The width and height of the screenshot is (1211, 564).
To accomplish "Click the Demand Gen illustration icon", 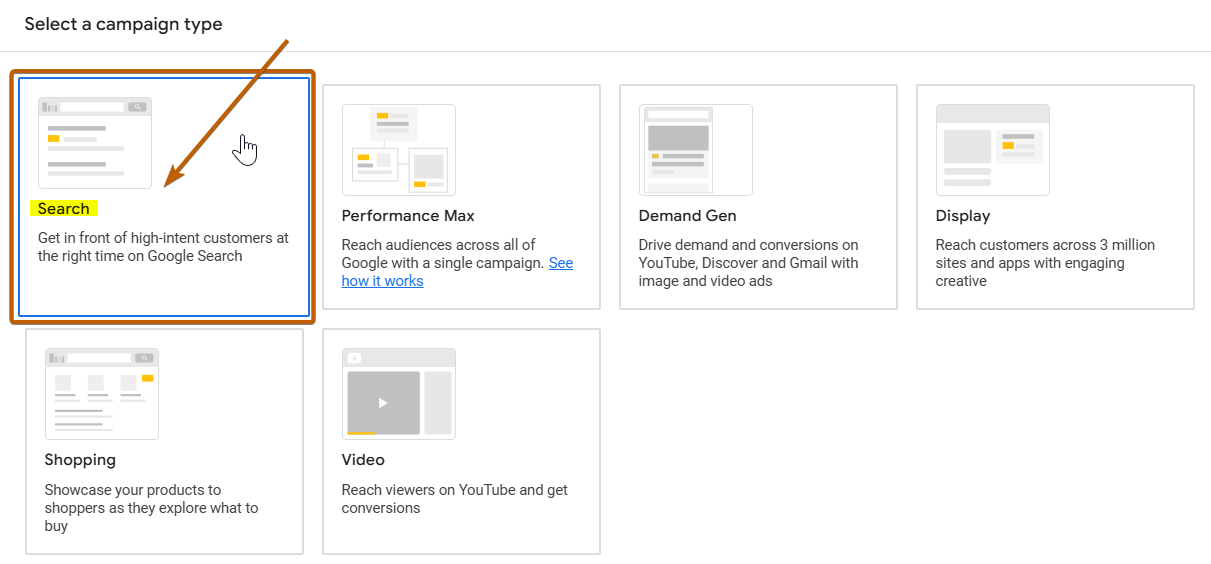I will pyautogui.click(x=695, y=150).
